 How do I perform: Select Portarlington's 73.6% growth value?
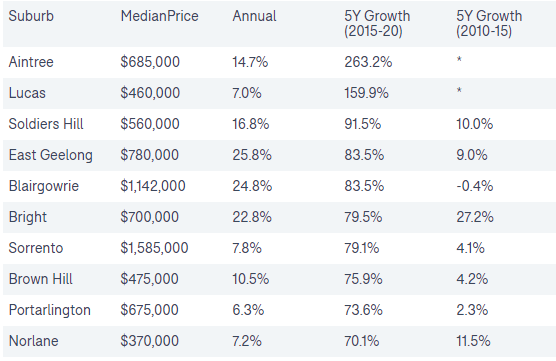click(x=363, y=310)
